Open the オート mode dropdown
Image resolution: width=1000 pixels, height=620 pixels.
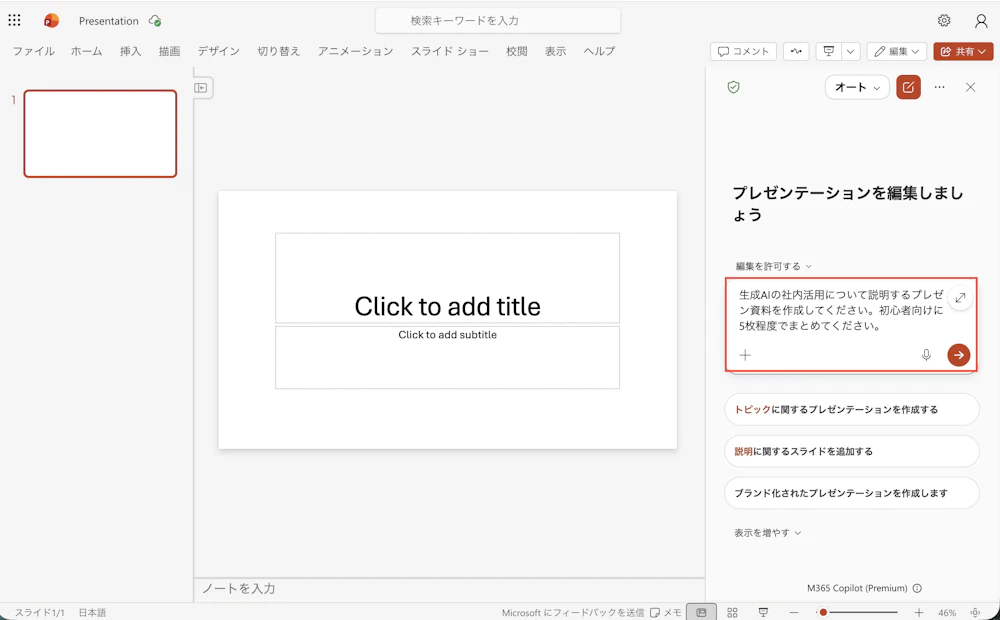point(857,87)
